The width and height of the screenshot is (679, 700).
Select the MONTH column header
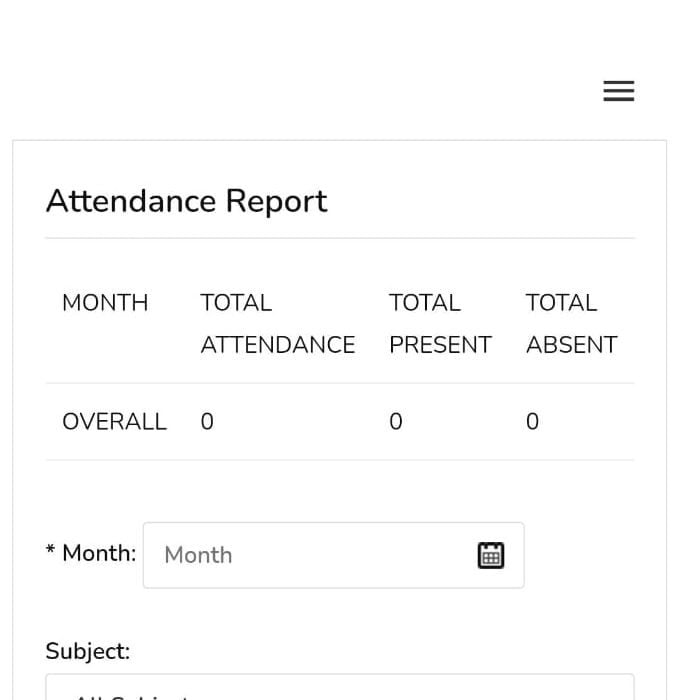(x=105, y=303)
